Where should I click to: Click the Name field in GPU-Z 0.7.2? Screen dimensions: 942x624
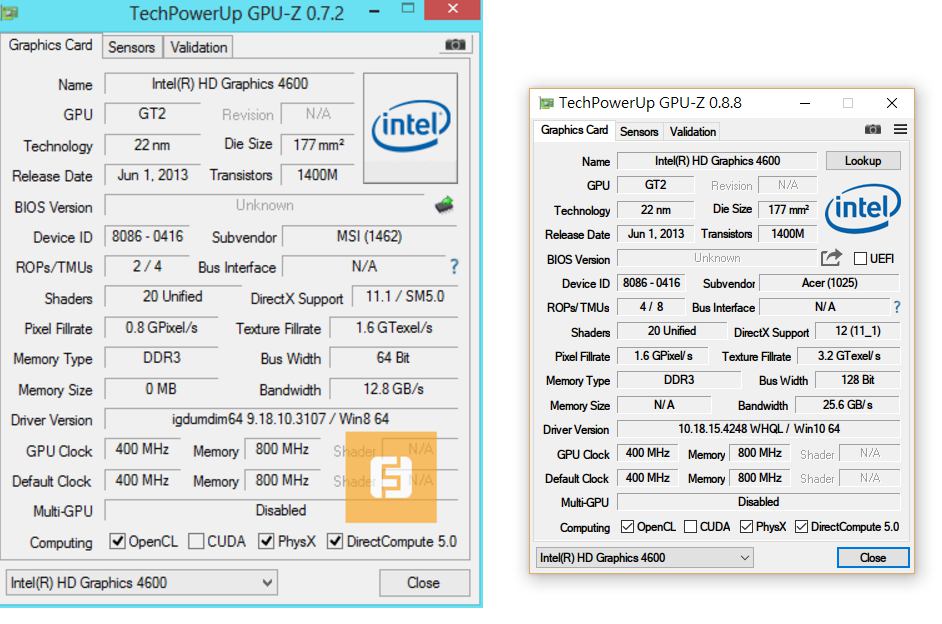point(229,83)
